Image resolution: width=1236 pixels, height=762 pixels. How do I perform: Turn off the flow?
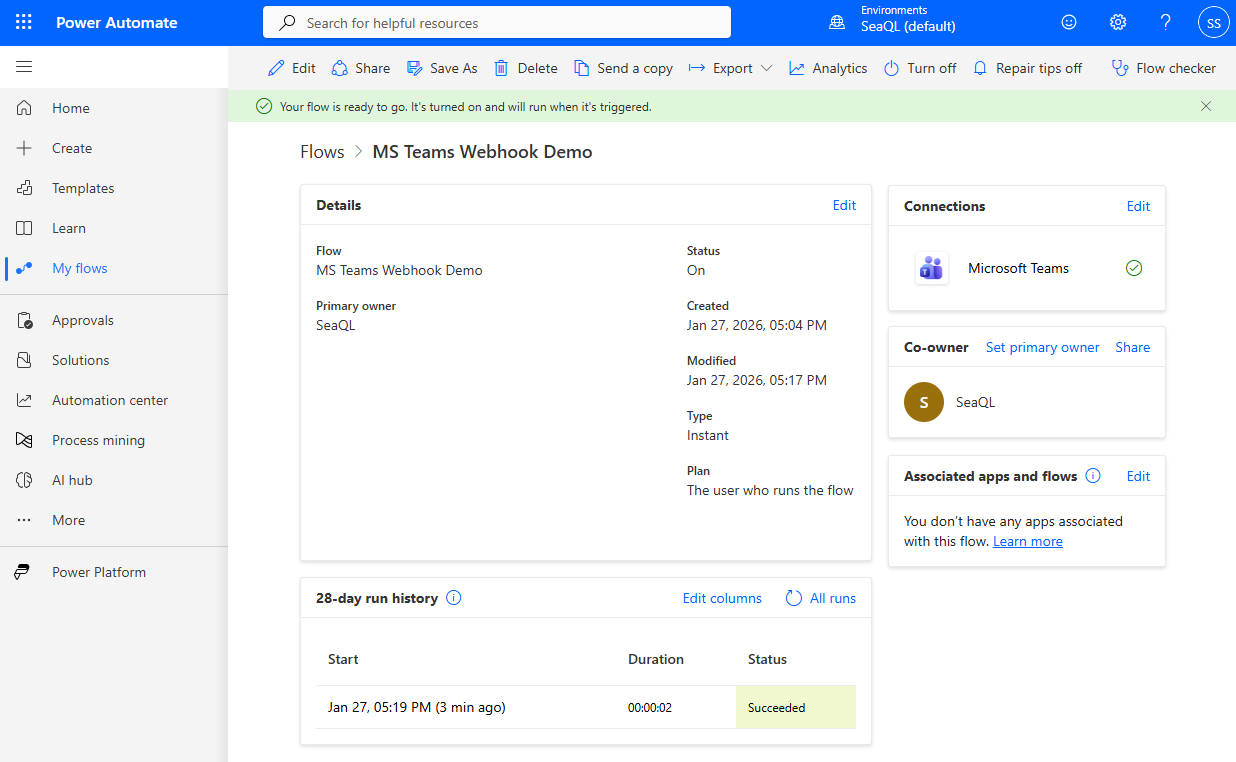click(920, 68)
